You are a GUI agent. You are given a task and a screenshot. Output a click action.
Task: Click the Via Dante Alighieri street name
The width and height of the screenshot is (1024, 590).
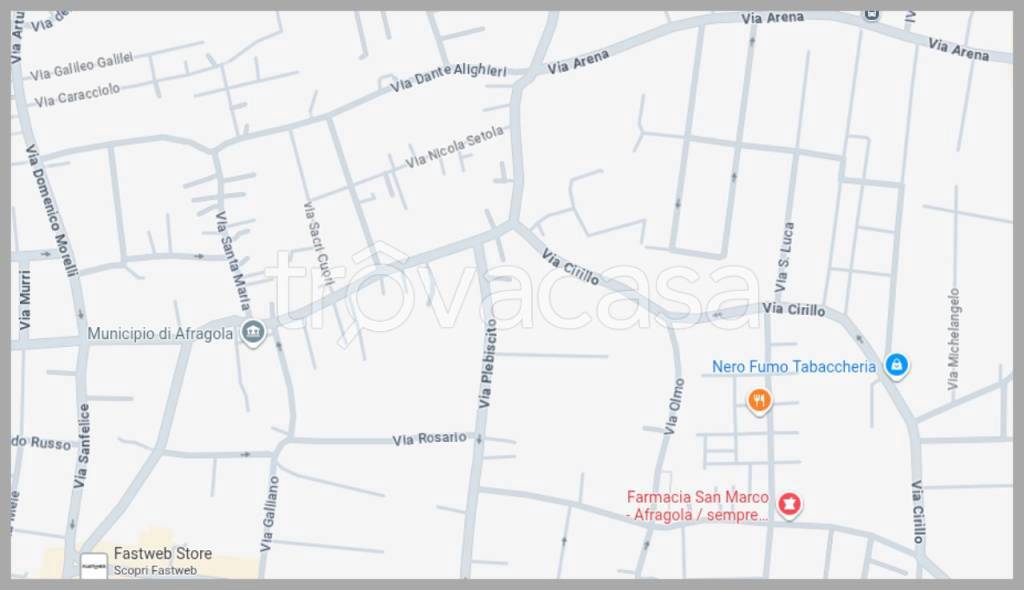(x=448, y=76)
